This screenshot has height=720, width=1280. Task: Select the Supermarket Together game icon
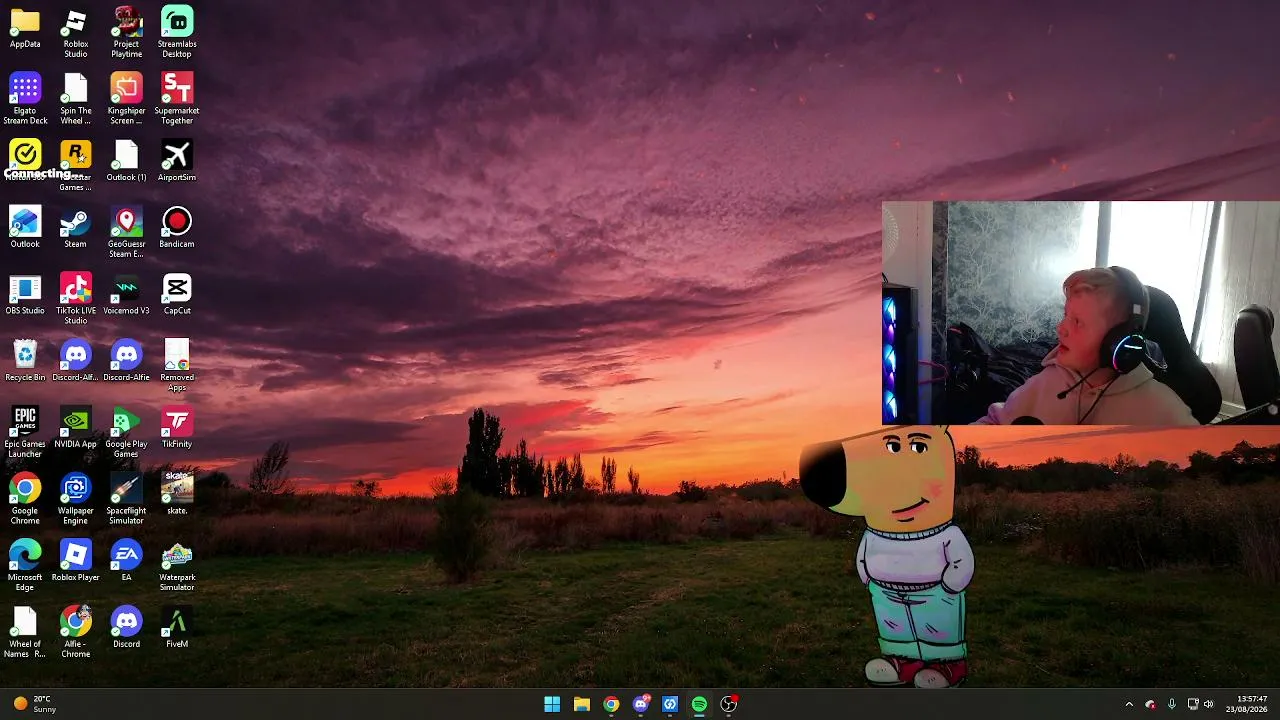pyautogui.click(x=177, y=89)
